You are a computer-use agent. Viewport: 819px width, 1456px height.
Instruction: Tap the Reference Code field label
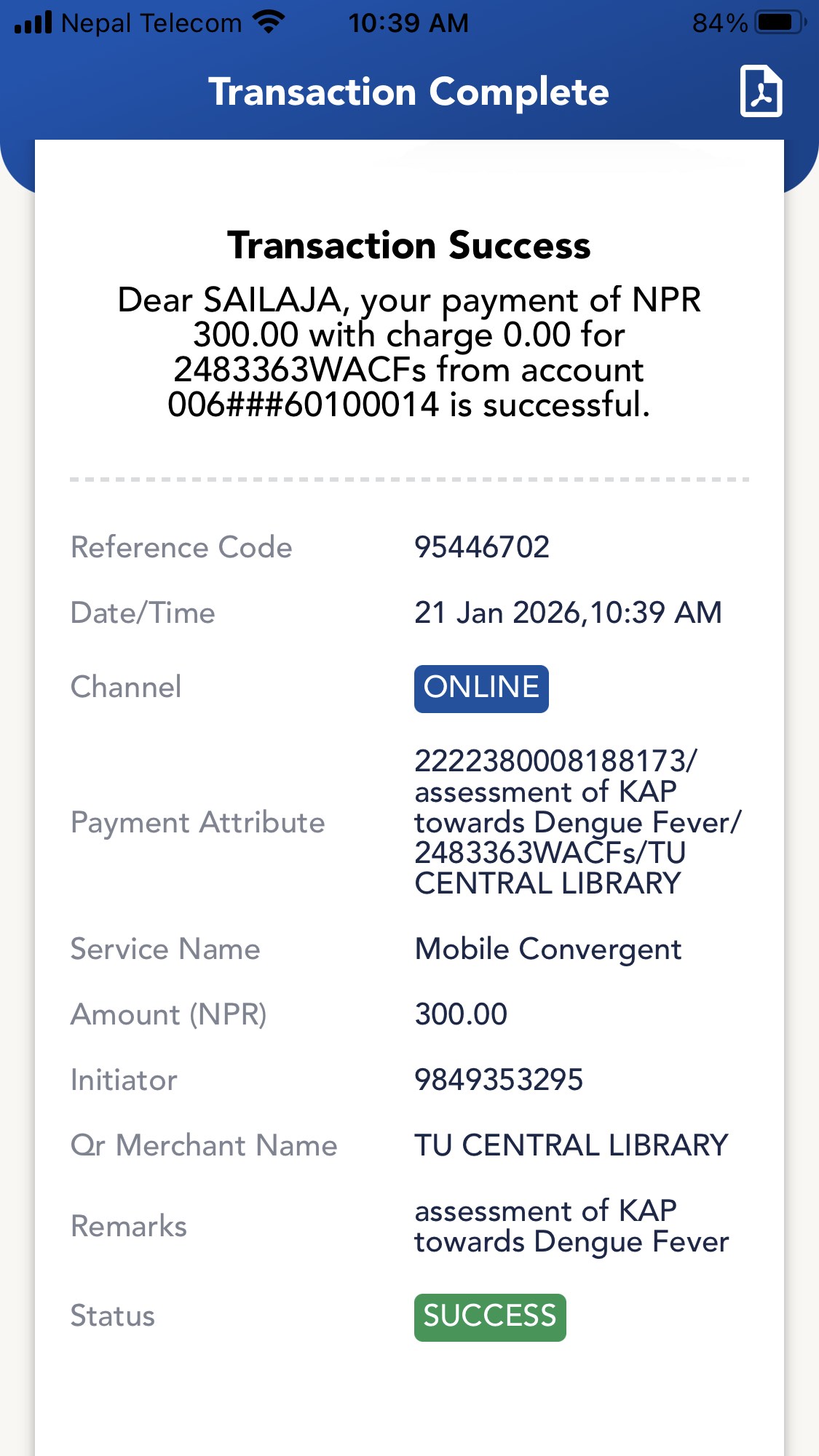181,547
